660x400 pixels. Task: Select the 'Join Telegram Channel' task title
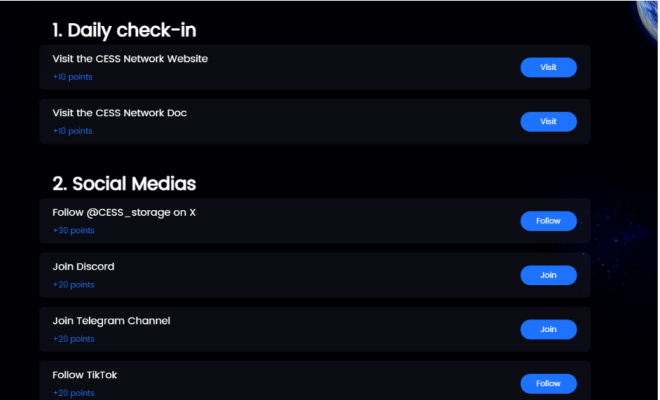tap(111, 321)
